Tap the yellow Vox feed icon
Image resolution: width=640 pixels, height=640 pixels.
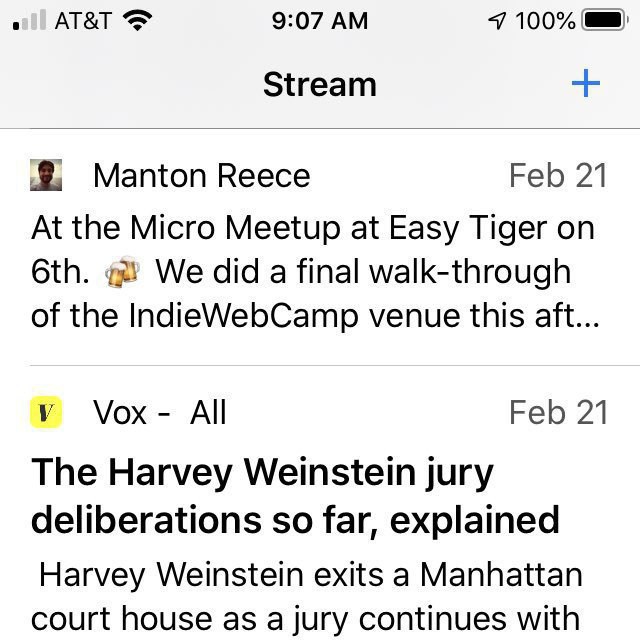click(47, 412)
